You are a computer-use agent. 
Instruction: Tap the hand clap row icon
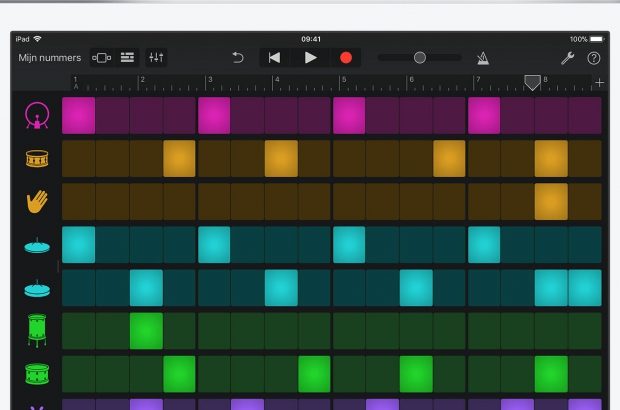click(37, 202)
